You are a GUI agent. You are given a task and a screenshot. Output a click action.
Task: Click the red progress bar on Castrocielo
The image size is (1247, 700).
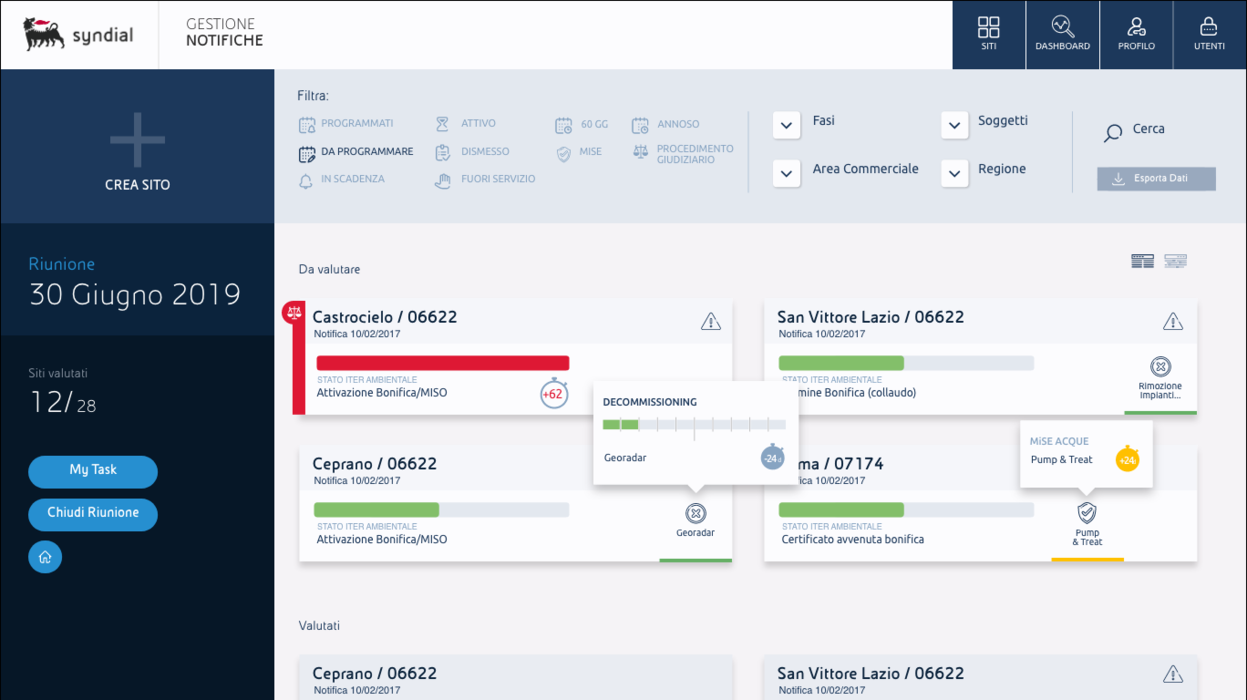coord(442,363)
